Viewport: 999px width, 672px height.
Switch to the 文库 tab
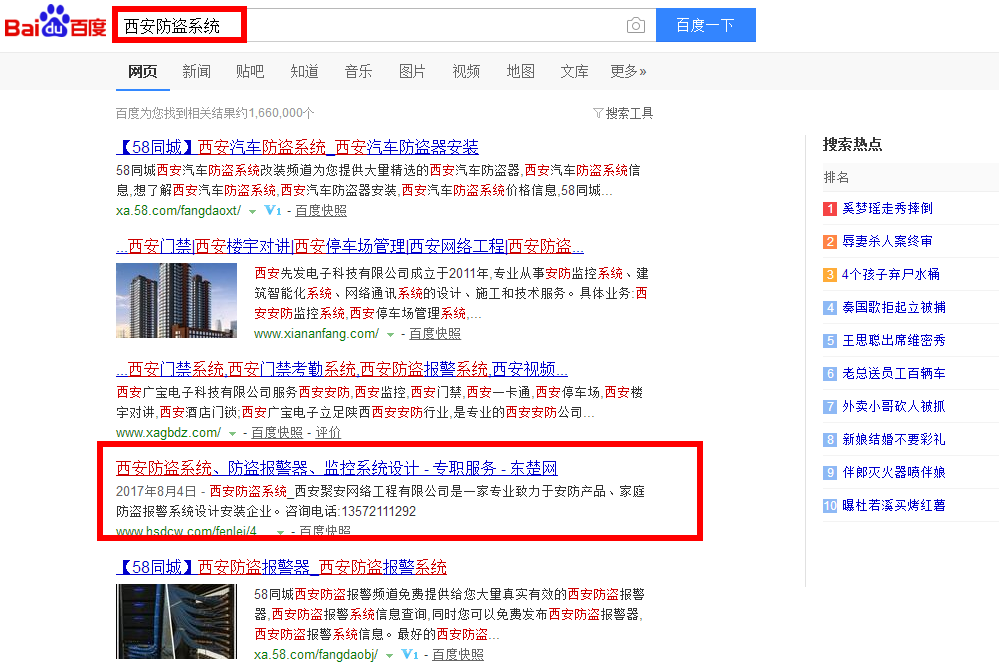click(574, 71)
